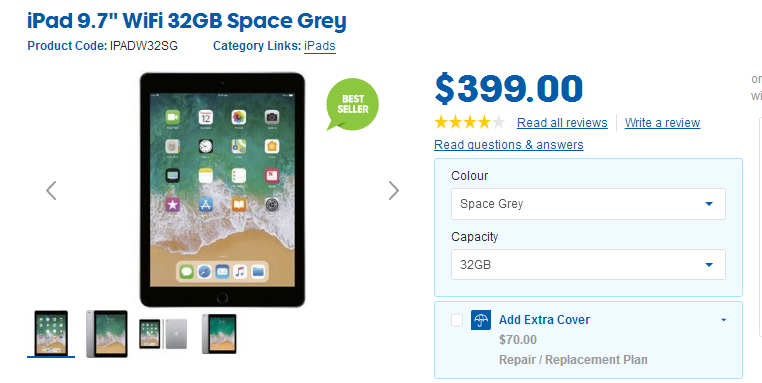The height and width of the screenshot is (383, 762).
Task: Click the 32GB capacity dropdown arrow
Action: pos(709,265)
